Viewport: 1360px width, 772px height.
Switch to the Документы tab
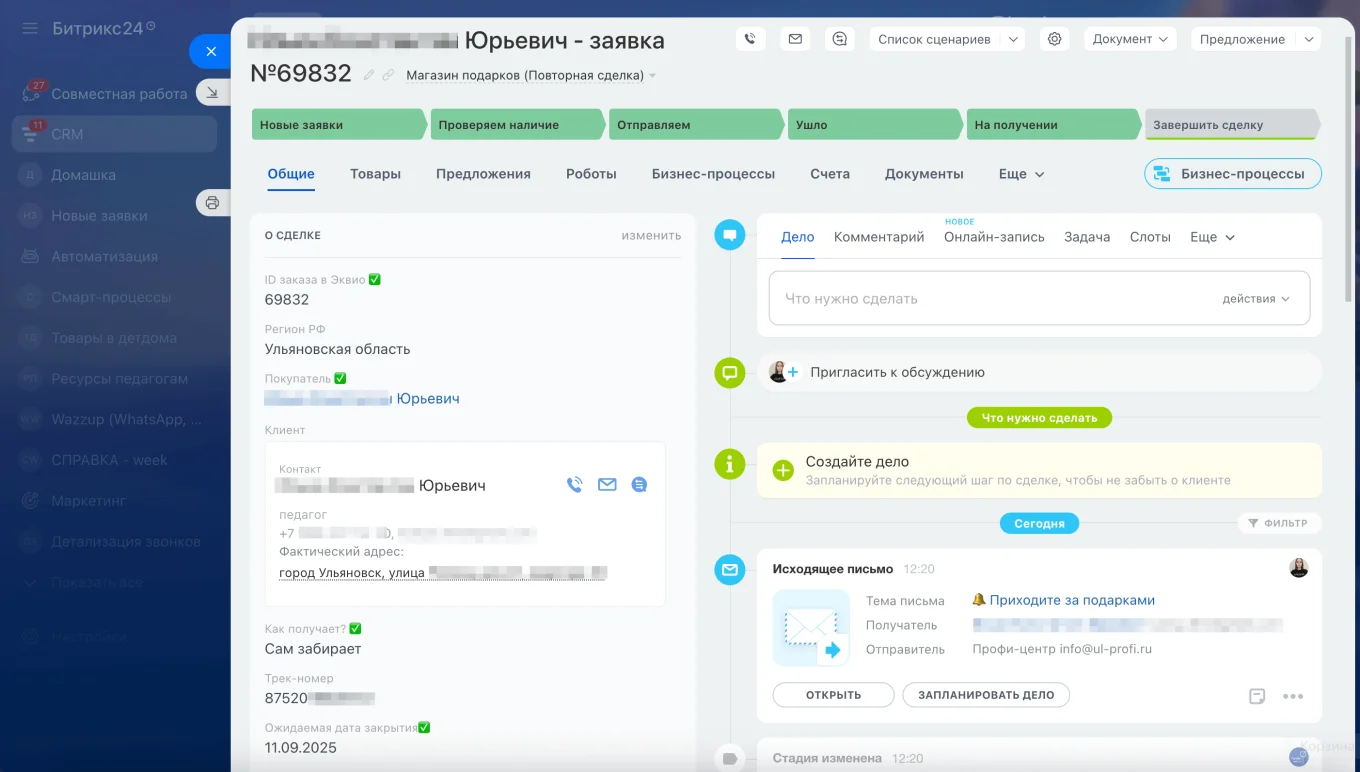pos(924,174)
